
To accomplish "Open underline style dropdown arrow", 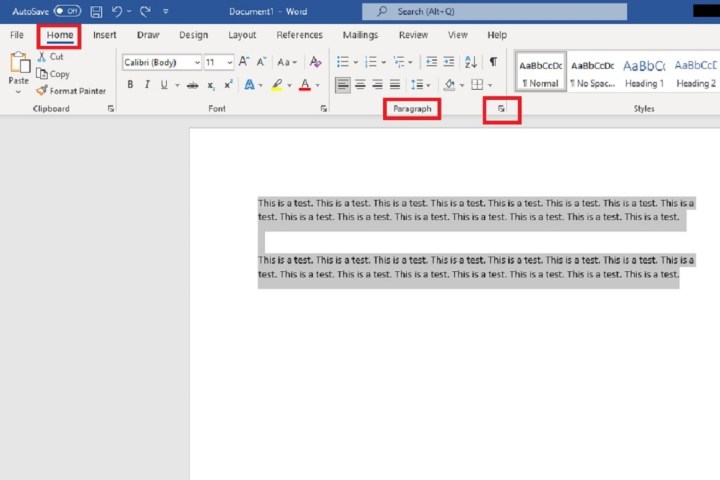I will coord(177,85).
